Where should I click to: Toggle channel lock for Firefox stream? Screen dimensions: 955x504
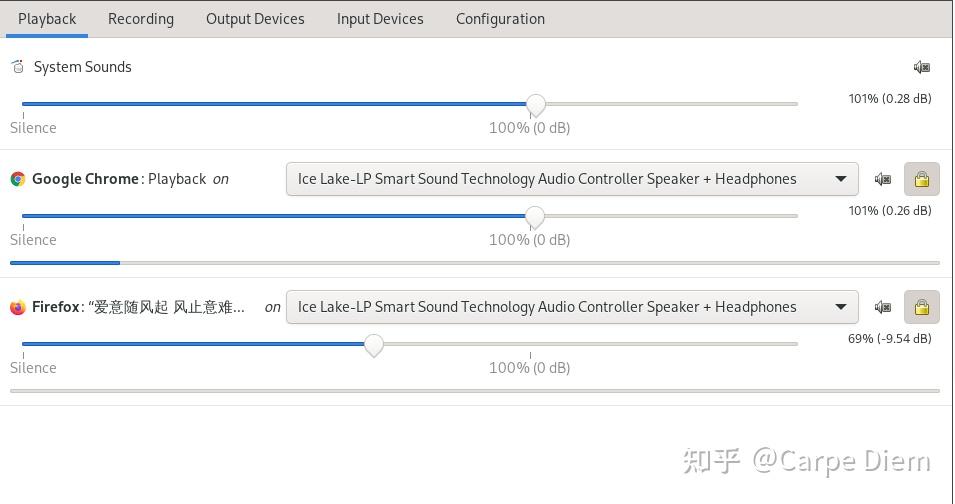pyautogui.click(x=921, y=307)
